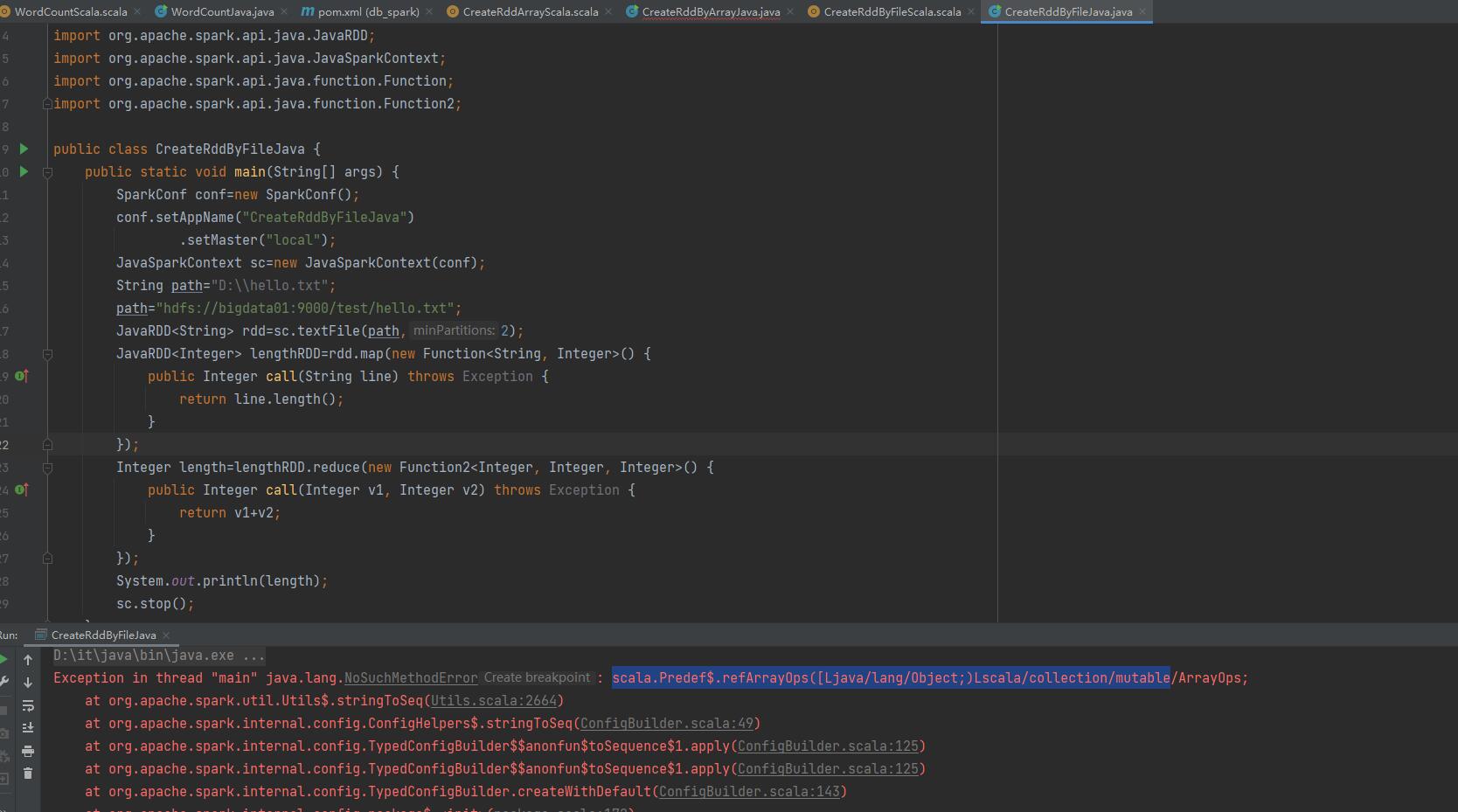Open the ConfigBuilder.scala:143 stack trace link

tap(749, 792)
